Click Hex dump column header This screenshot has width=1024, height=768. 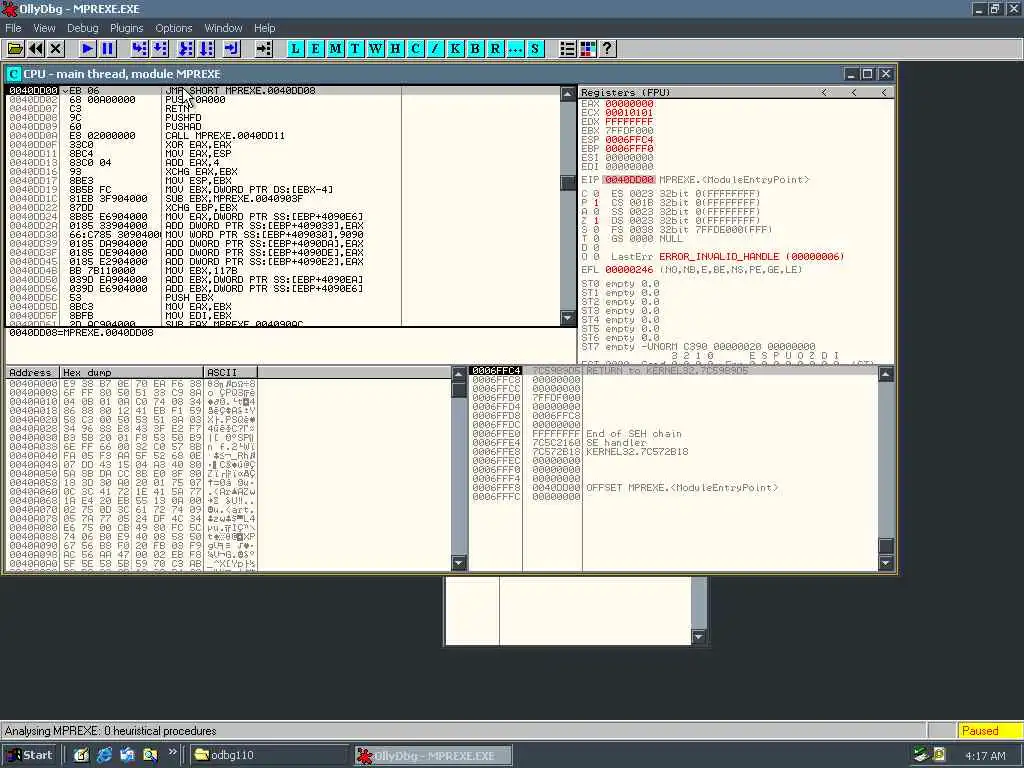tap(131, 372)
